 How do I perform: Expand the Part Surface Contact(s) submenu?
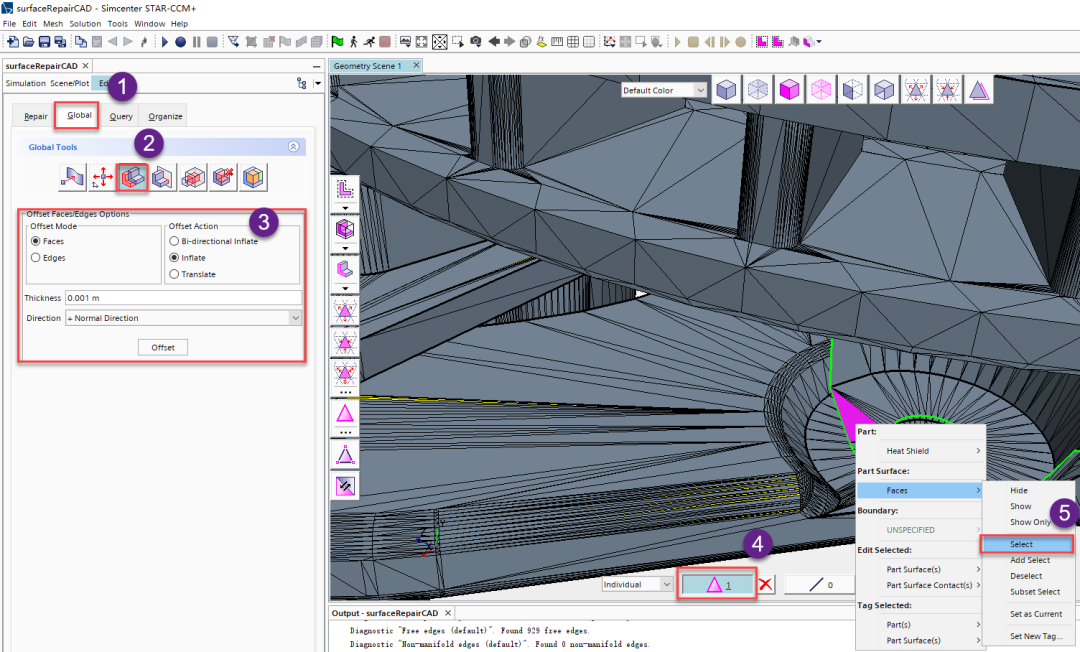coord(921,585)
